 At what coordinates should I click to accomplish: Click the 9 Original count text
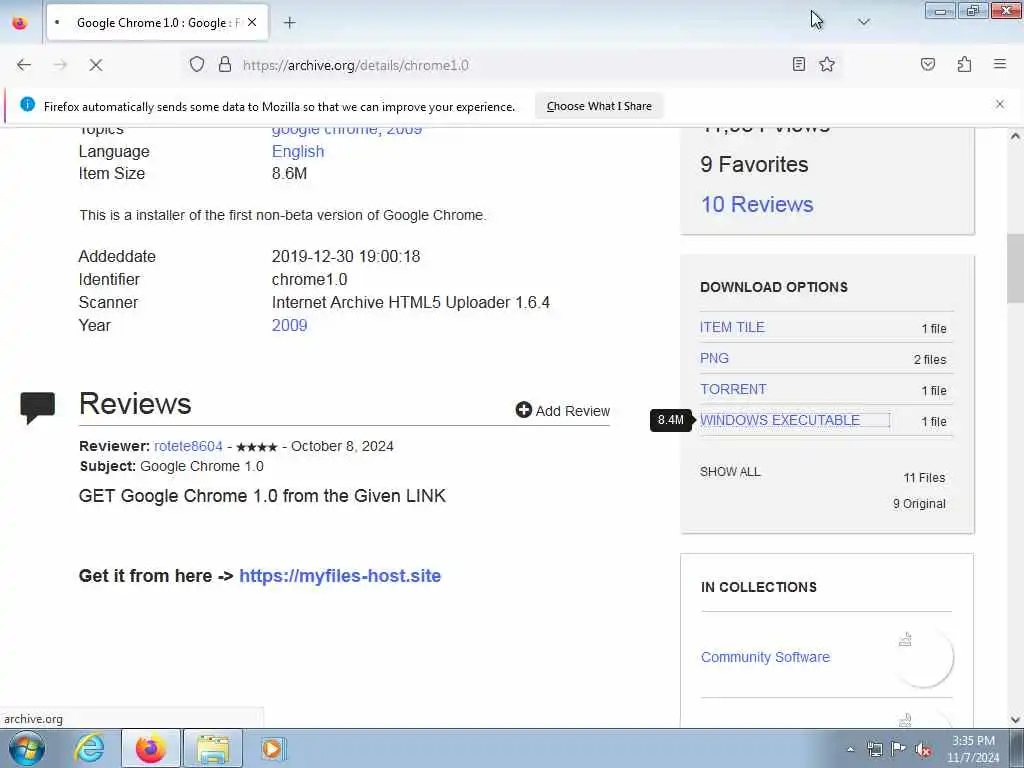pos(919,504)
